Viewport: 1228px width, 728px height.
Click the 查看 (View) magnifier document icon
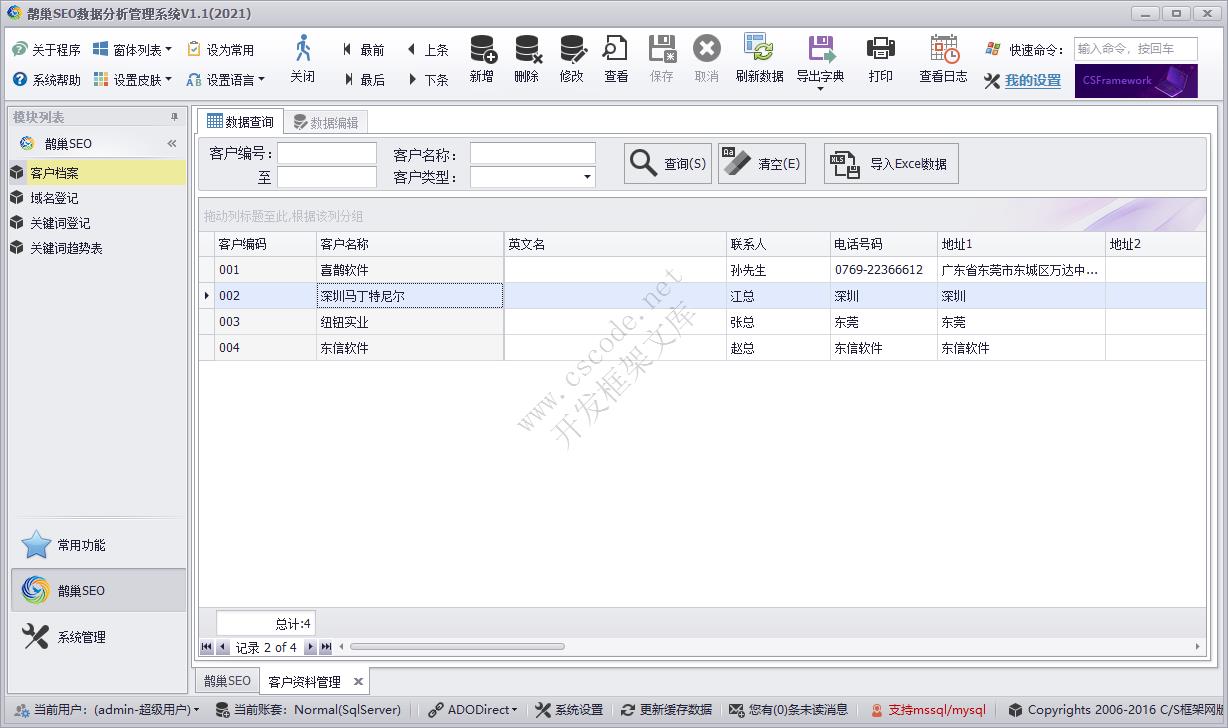point(616,50)
